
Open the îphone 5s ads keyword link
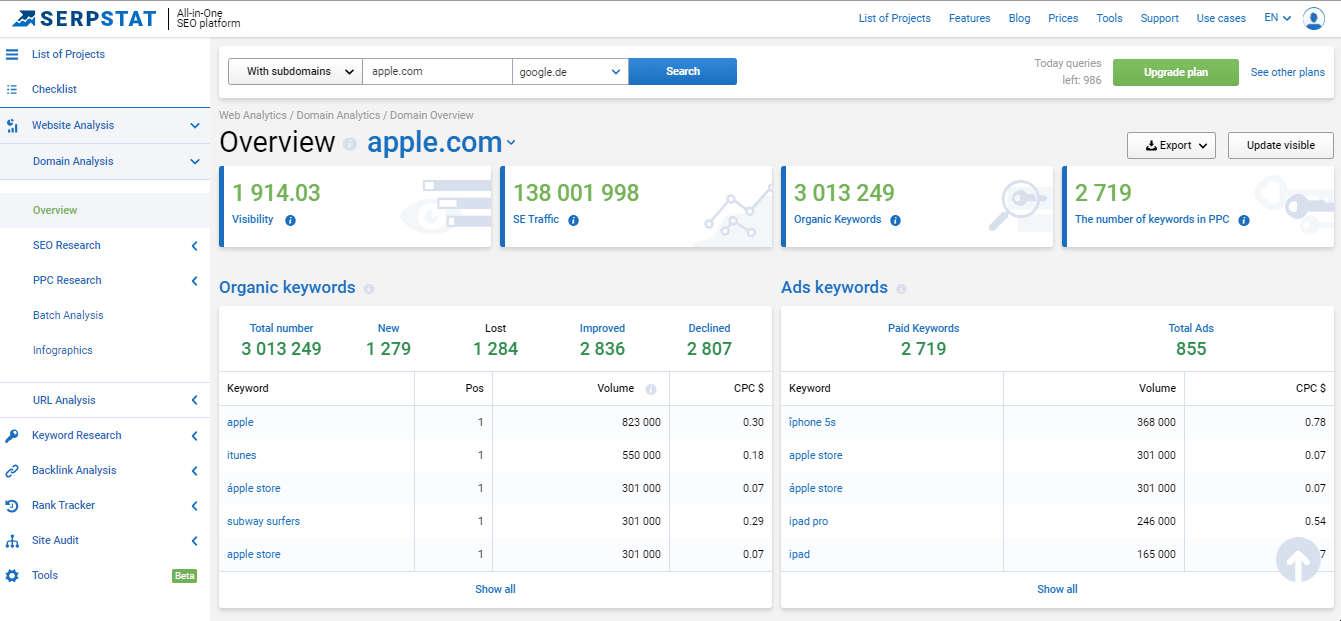(812, 422)
